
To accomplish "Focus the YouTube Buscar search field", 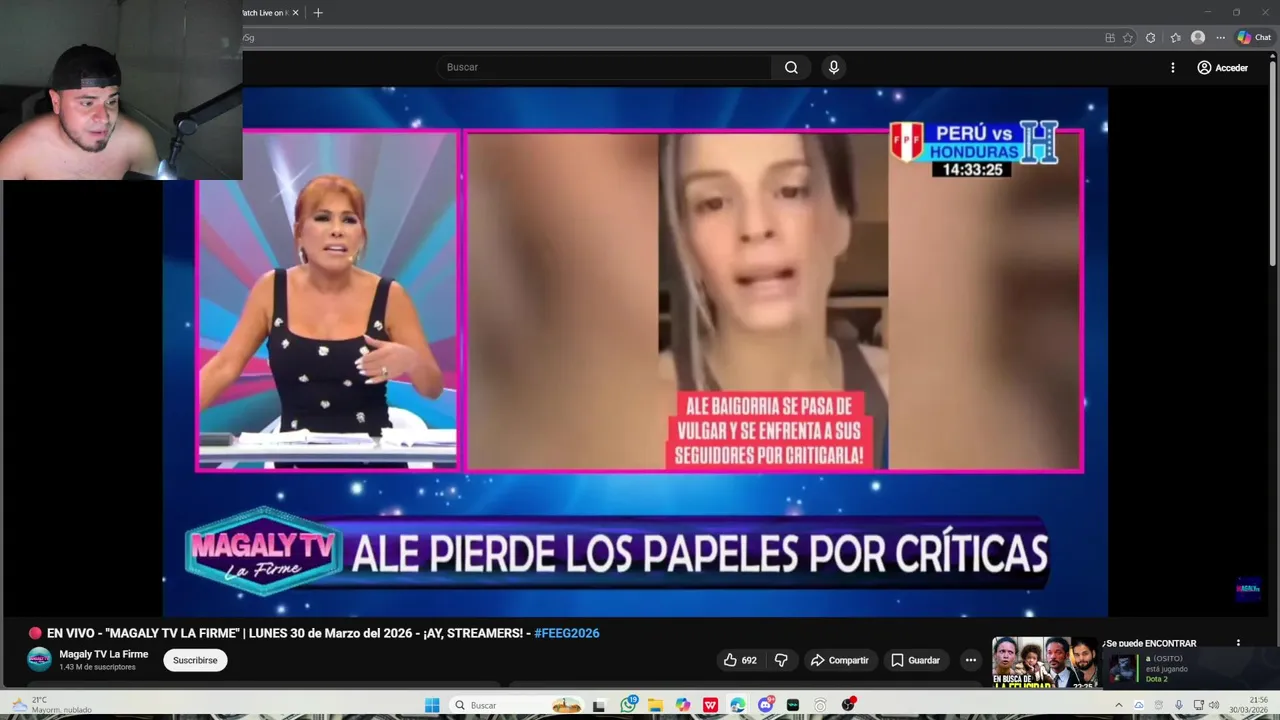I will pyautogui.click(x=604, y=67).
